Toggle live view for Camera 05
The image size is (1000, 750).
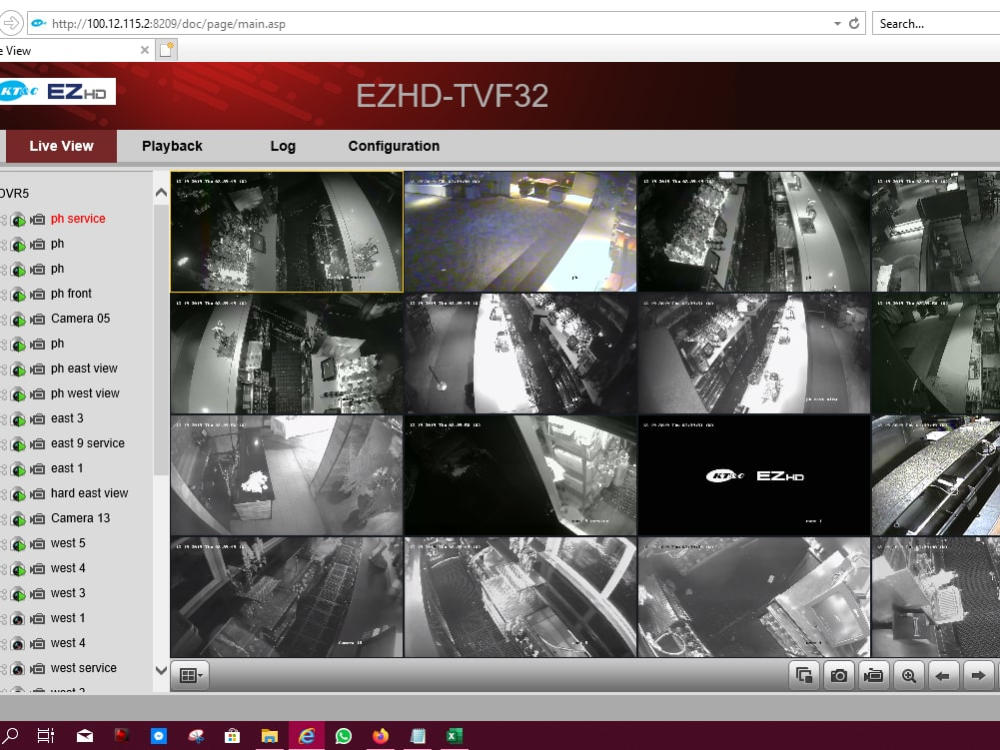point(18,320)
